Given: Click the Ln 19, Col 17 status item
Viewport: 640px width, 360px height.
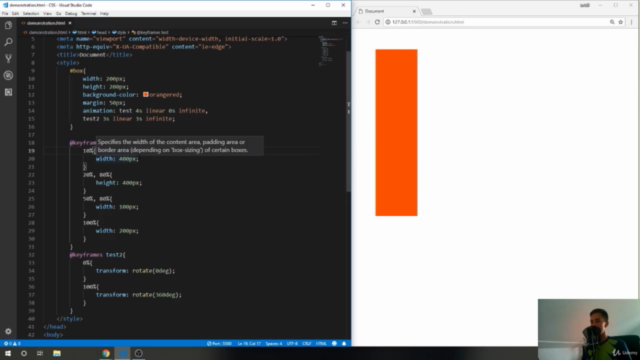Looking at the screenshot, I should (x=249, y=344).
